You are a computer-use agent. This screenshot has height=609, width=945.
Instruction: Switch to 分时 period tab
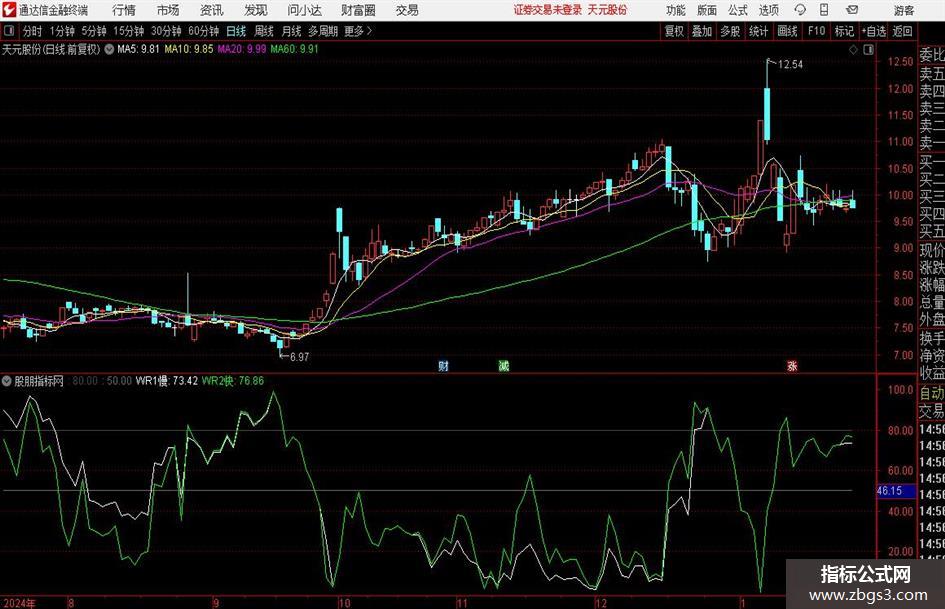(32, 31)
